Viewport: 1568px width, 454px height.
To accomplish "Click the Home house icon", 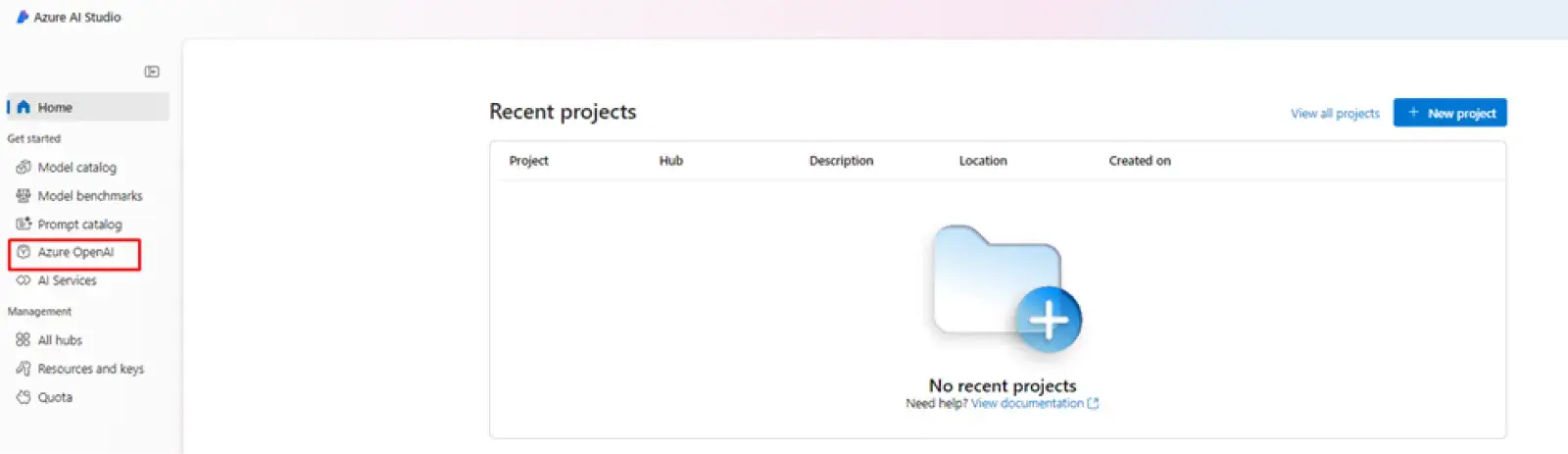I will click(24, 107).
